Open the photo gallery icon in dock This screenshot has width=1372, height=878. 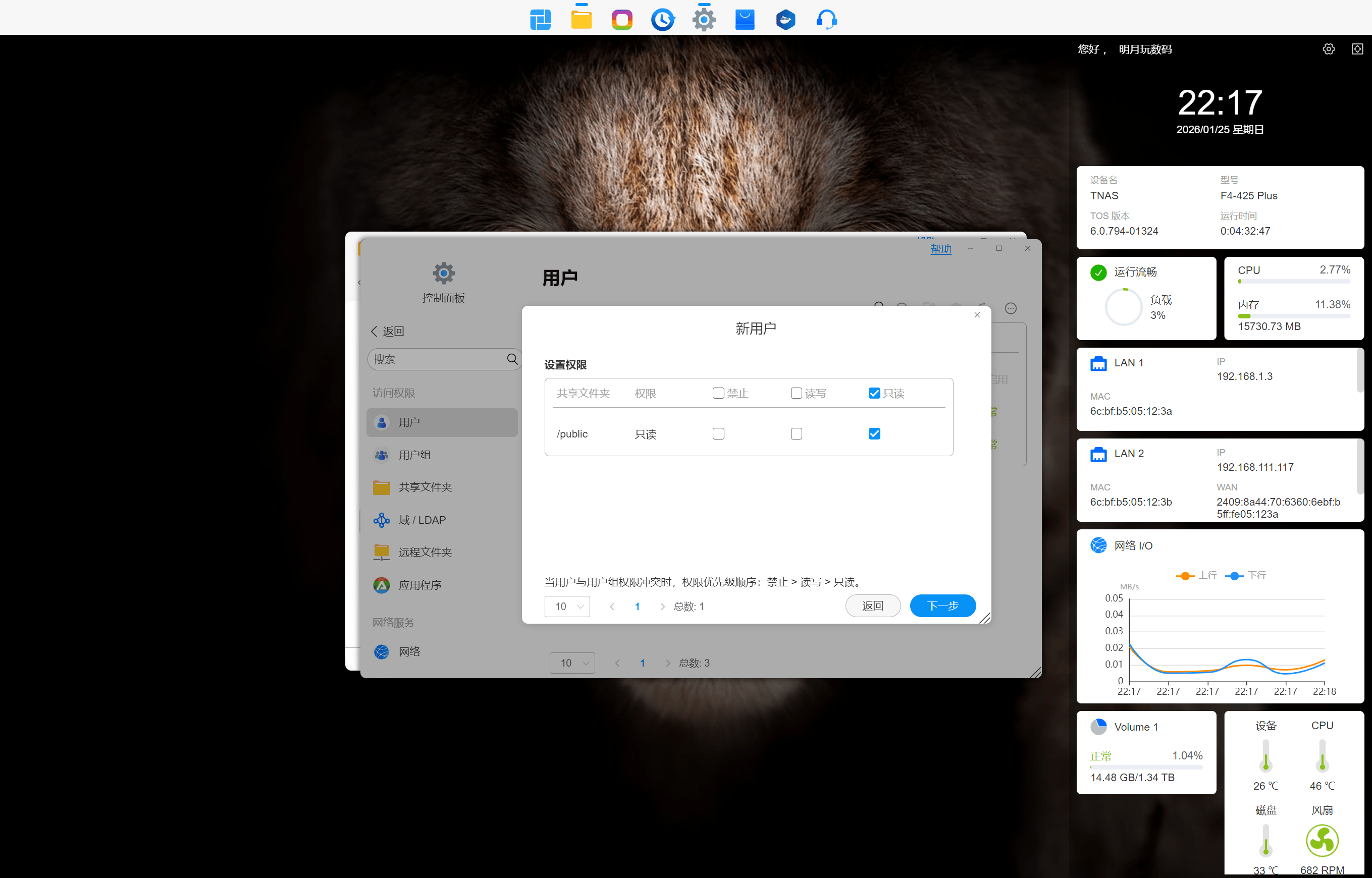coord(621,20)
